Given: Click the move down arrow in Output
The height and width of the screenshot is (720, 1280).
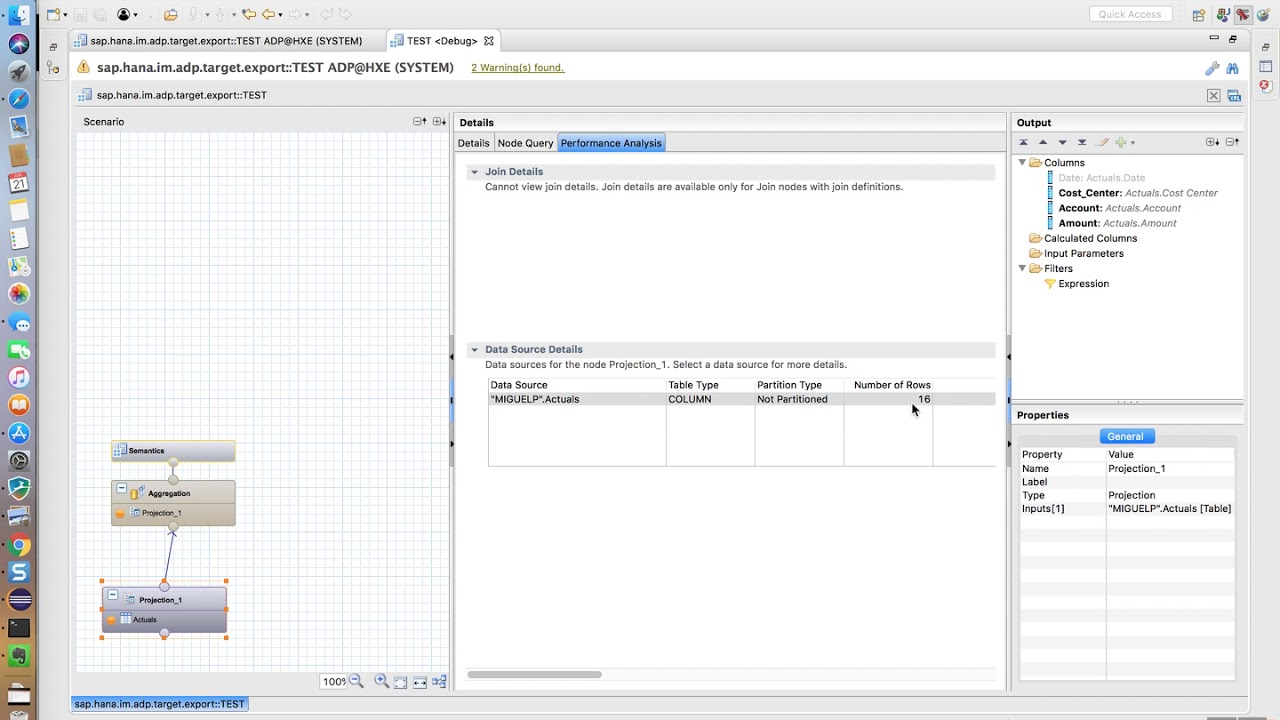Looking at the screenshot, I should point(1062,142).
